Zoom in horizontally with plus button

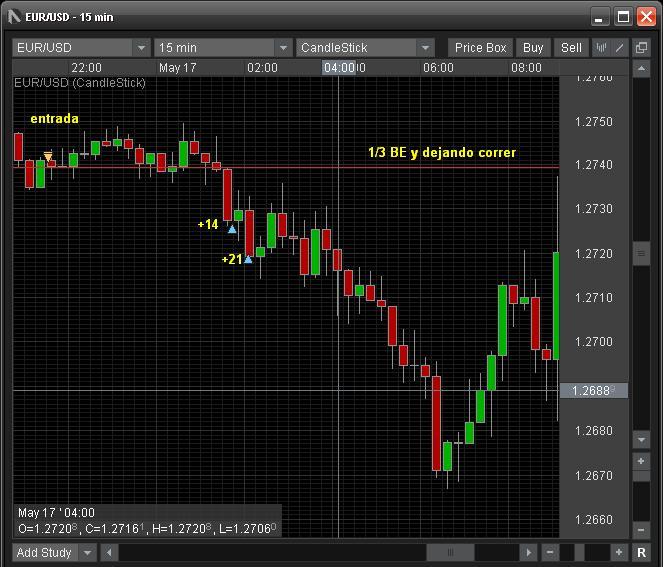(619, 552)
